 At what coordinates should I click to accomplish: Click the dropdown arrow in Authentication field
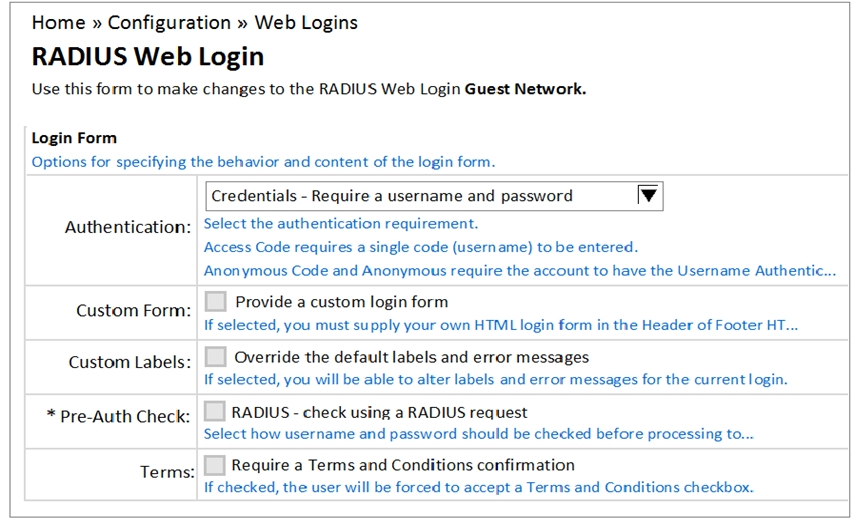(x=648, y=195)
